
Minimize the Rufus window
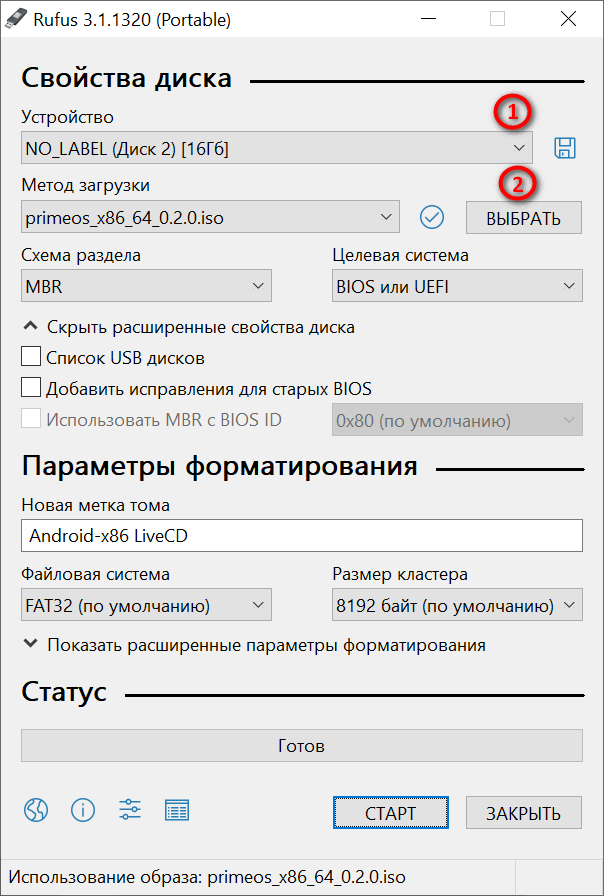(427, 19)
